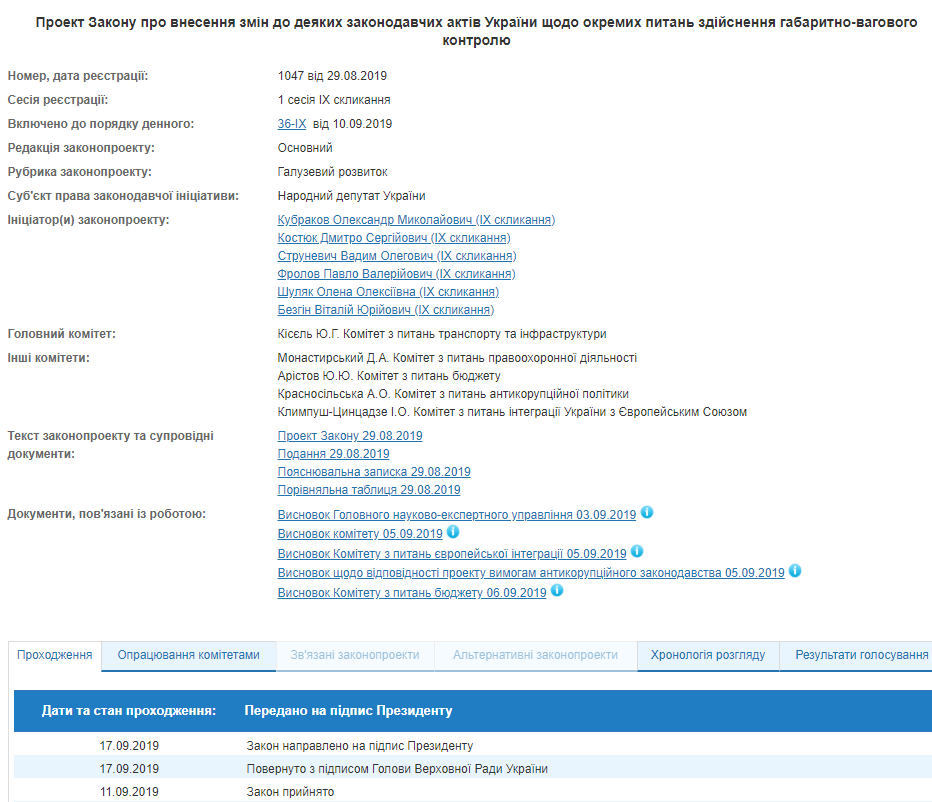This screenshot has height=802, width=932.
Task: Open Пояснювальна записка 29.08.2019 document
Action: tap(374, 472)
